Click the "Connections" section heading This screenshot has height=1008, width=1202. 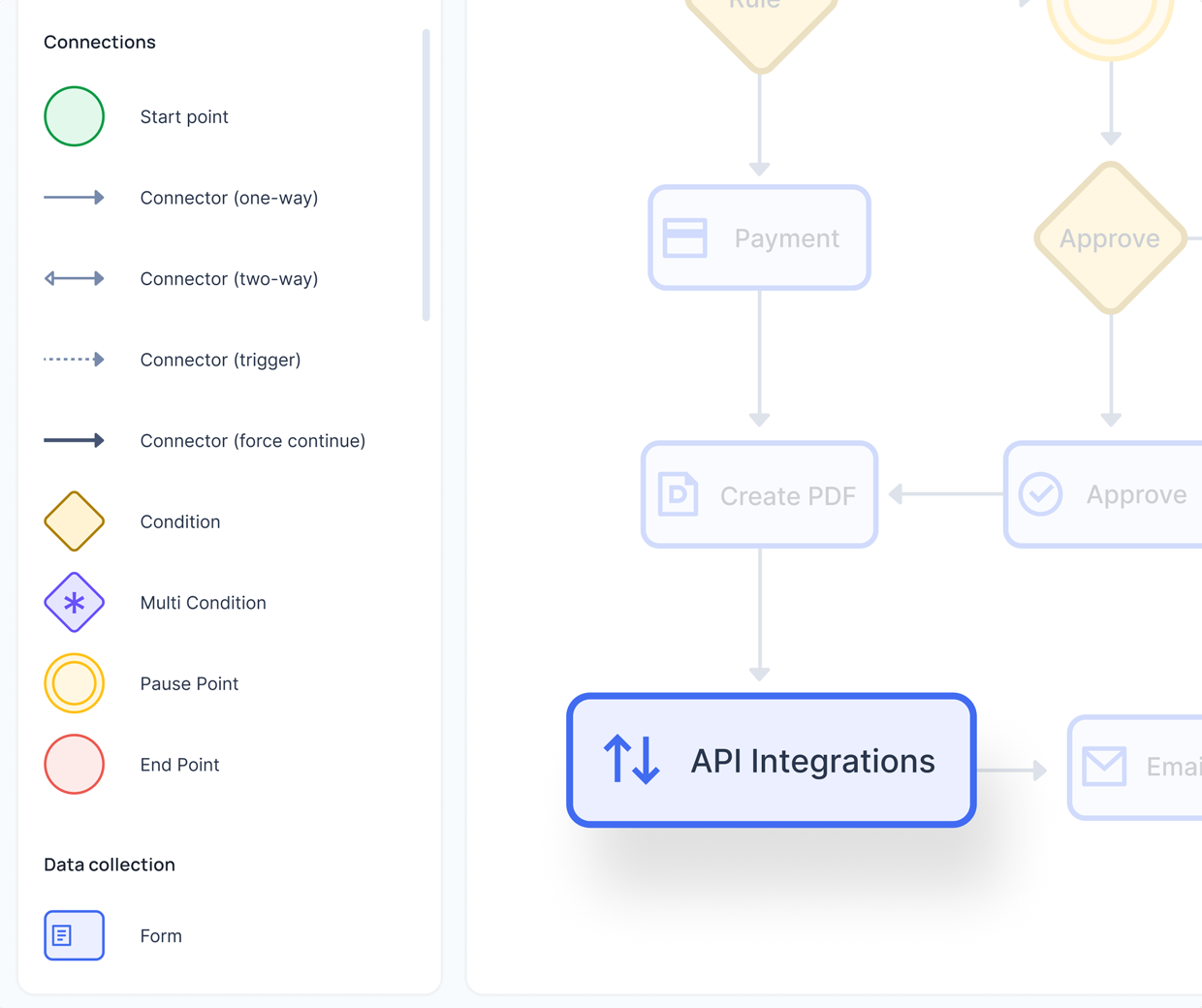click(100, 42)
